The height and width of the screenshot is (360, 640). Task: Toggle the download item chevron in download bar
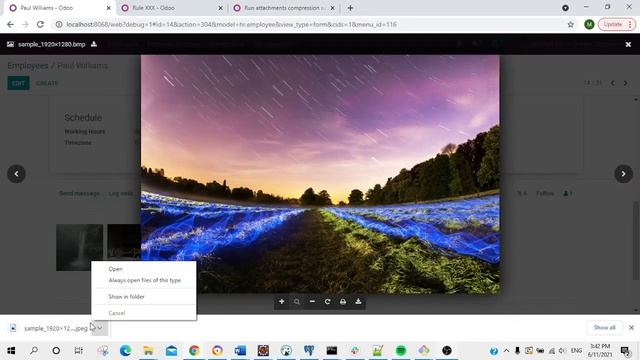[x=100, y=328]
